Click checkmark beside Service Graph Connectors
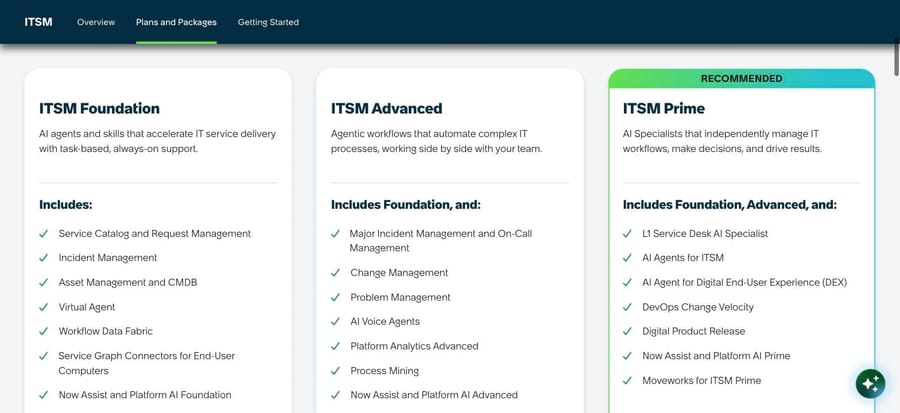 click(44, 356)
